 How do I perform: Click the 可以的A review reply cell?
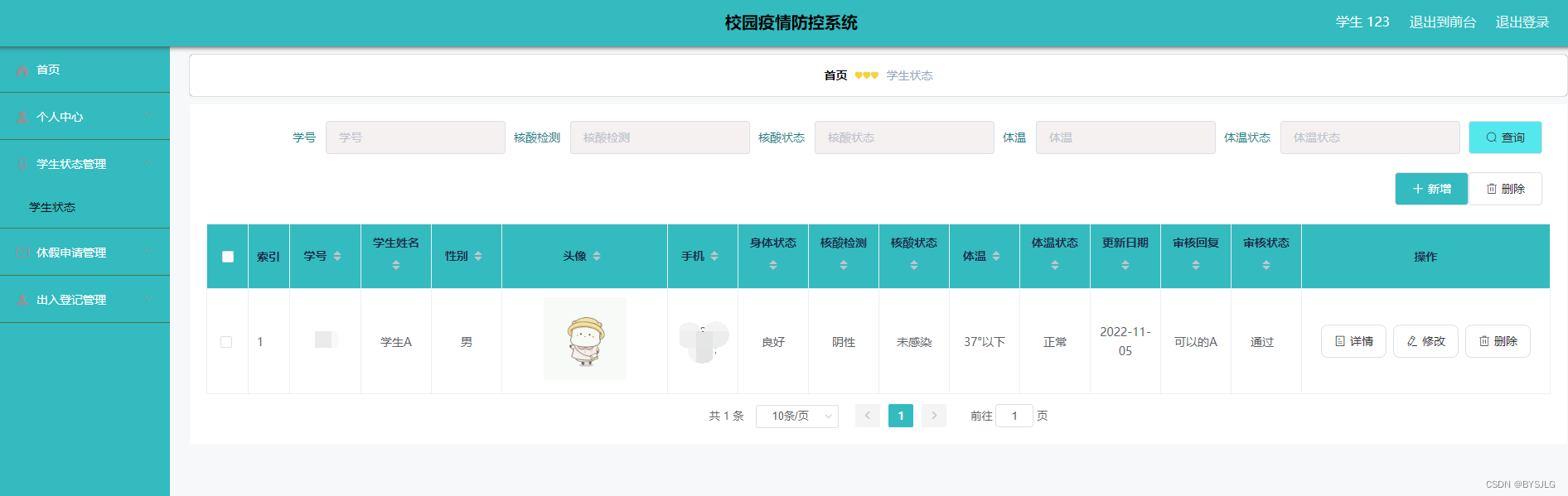(x=1196, y=342)
